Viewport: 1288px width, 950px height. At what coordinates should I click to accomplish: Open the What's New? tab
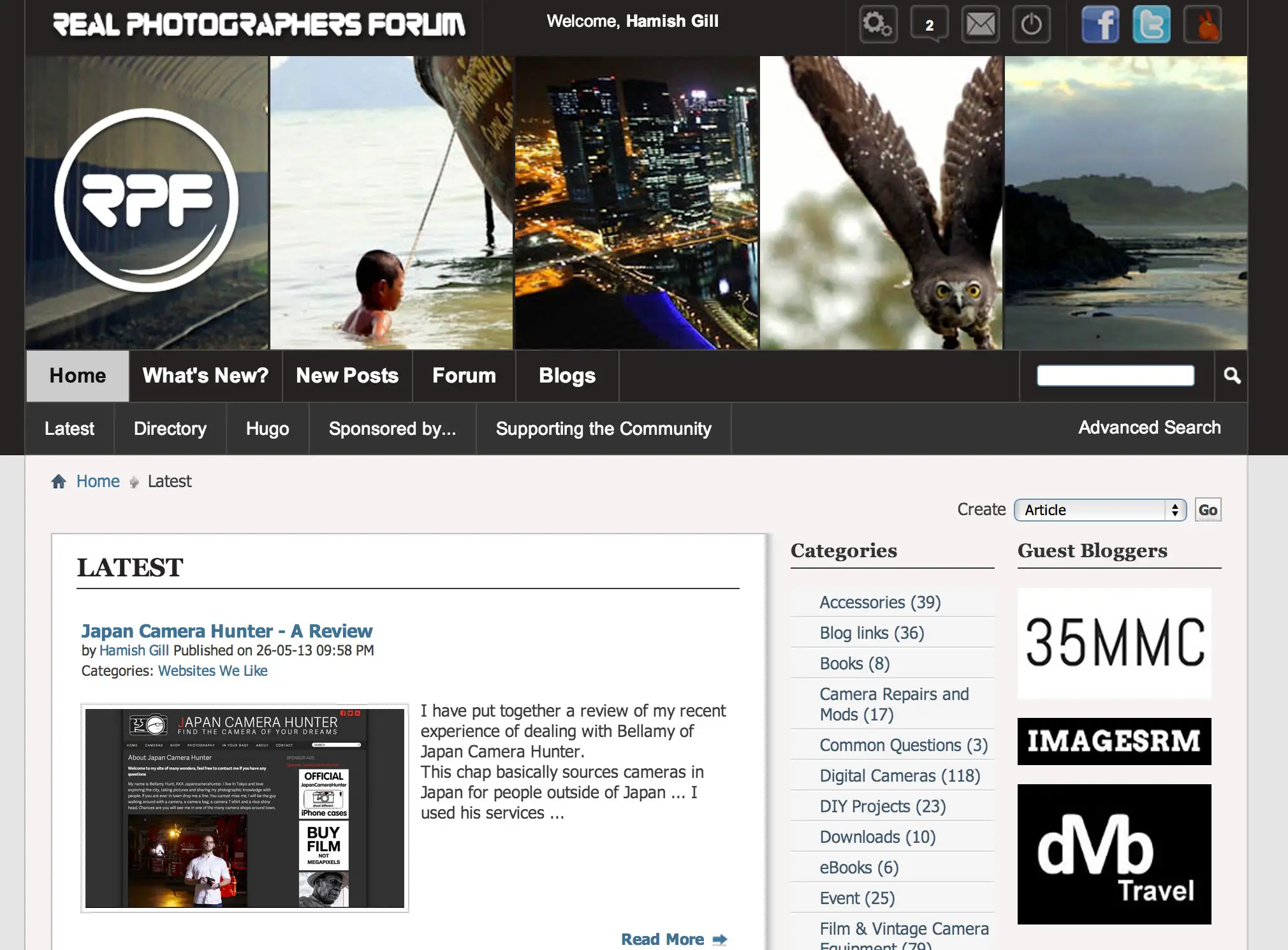tap(205, 376)
